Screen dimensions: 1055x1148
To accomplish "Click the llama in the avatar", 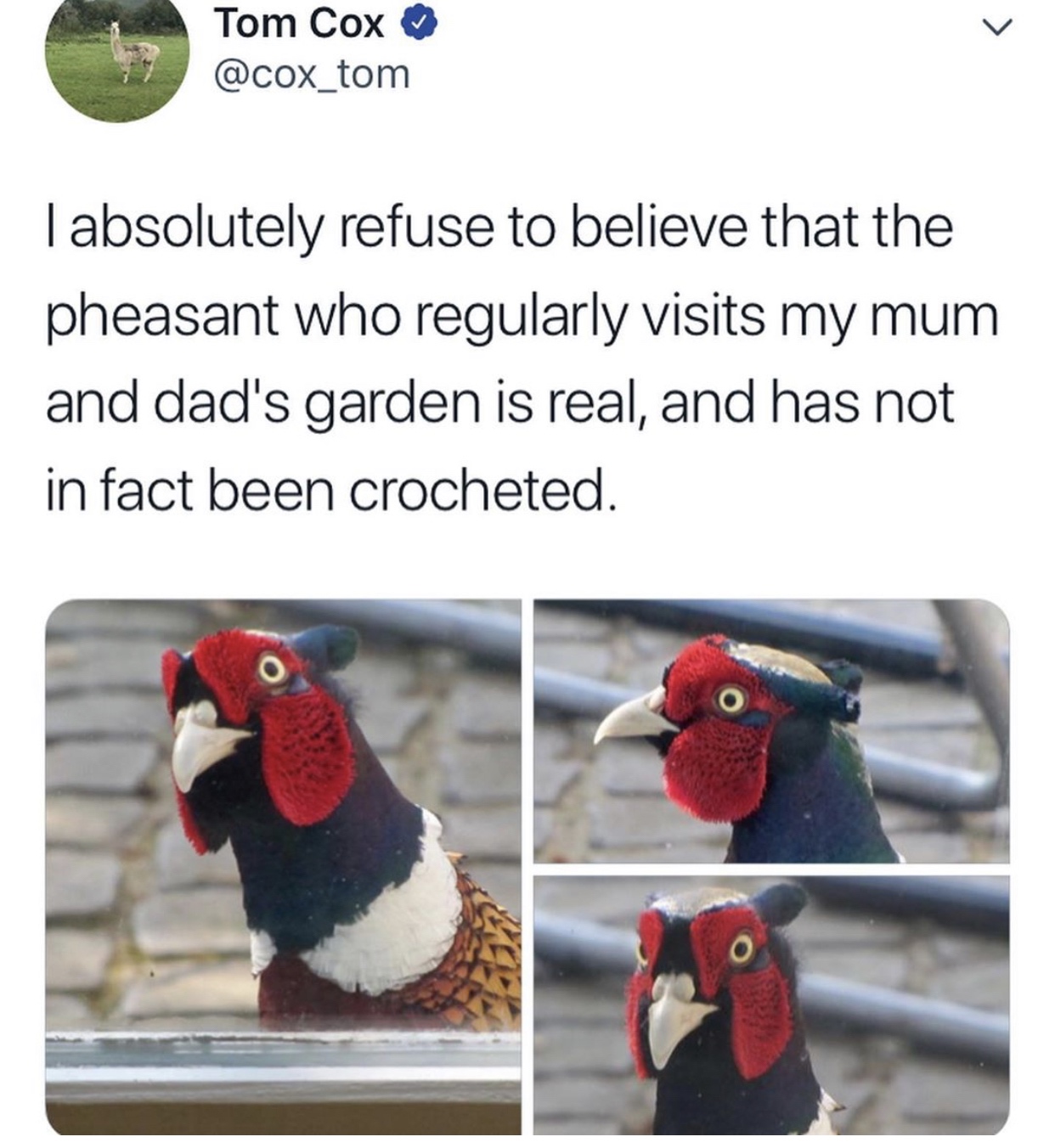I will 133,53.
